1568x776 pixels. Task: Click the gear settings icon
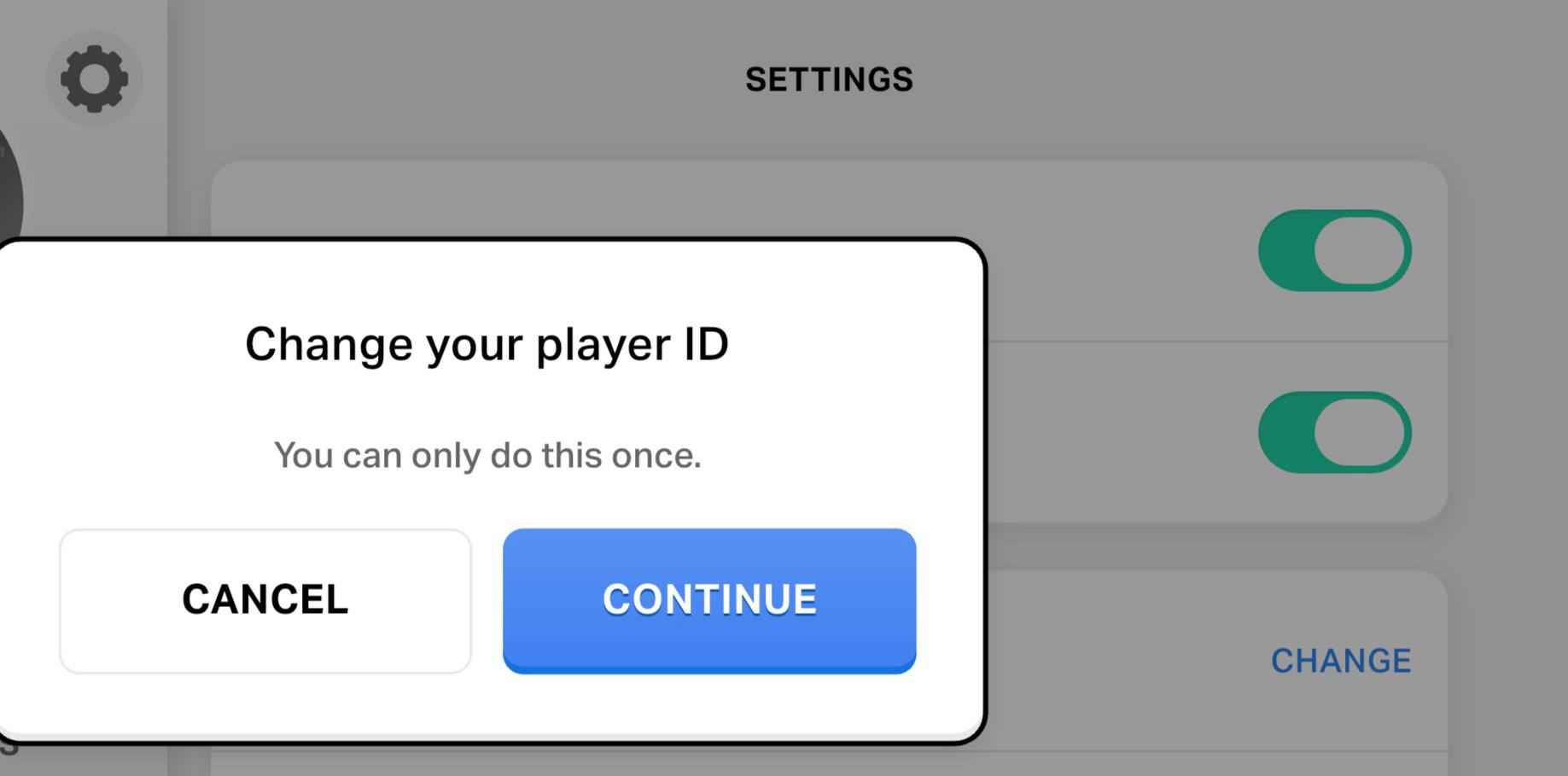[x=94, y=79]
